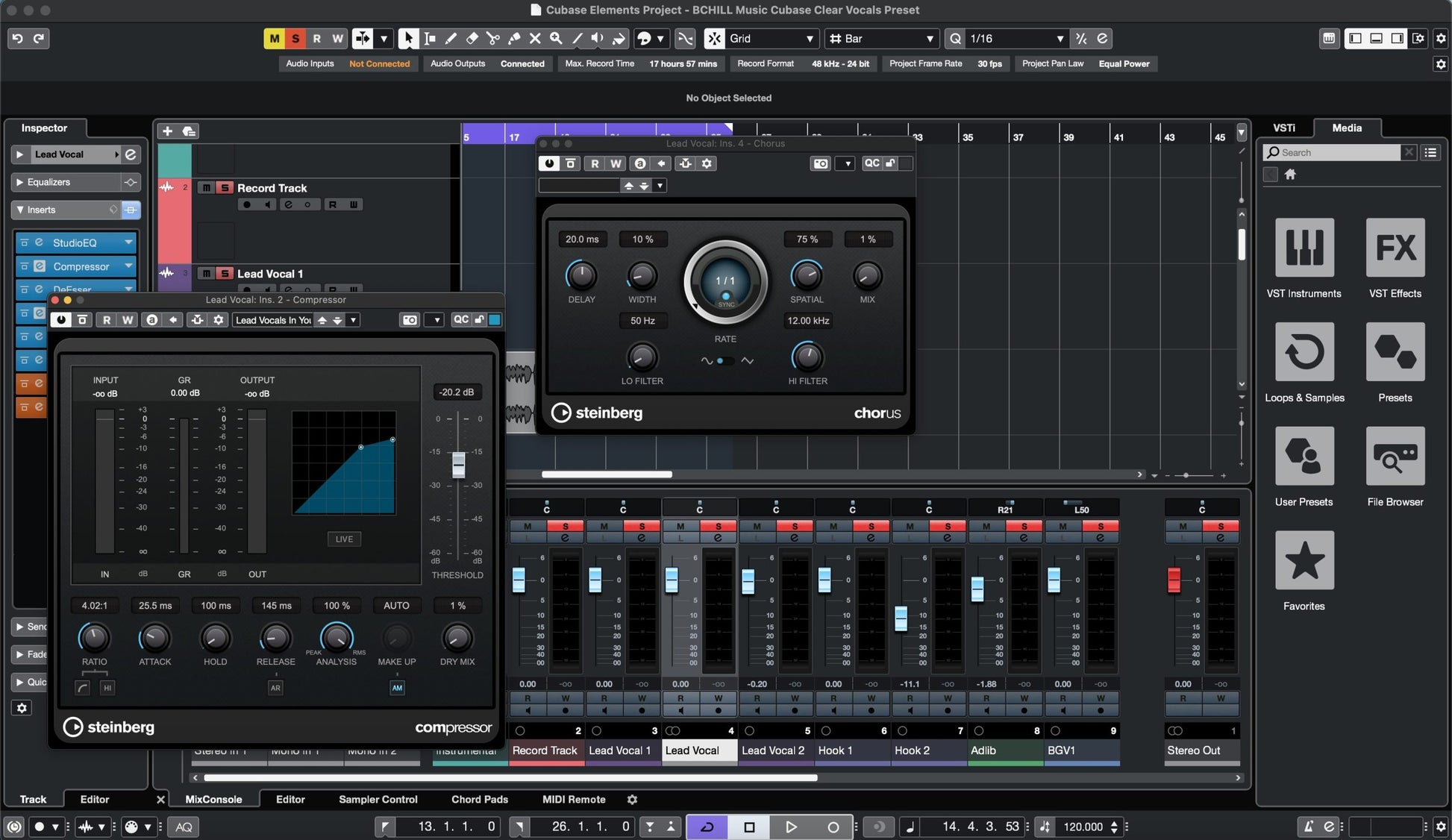The height and width of the screenshot is (840, 1452).
Task: Toggle LIVE mode in Compressor
Action: 344,539
